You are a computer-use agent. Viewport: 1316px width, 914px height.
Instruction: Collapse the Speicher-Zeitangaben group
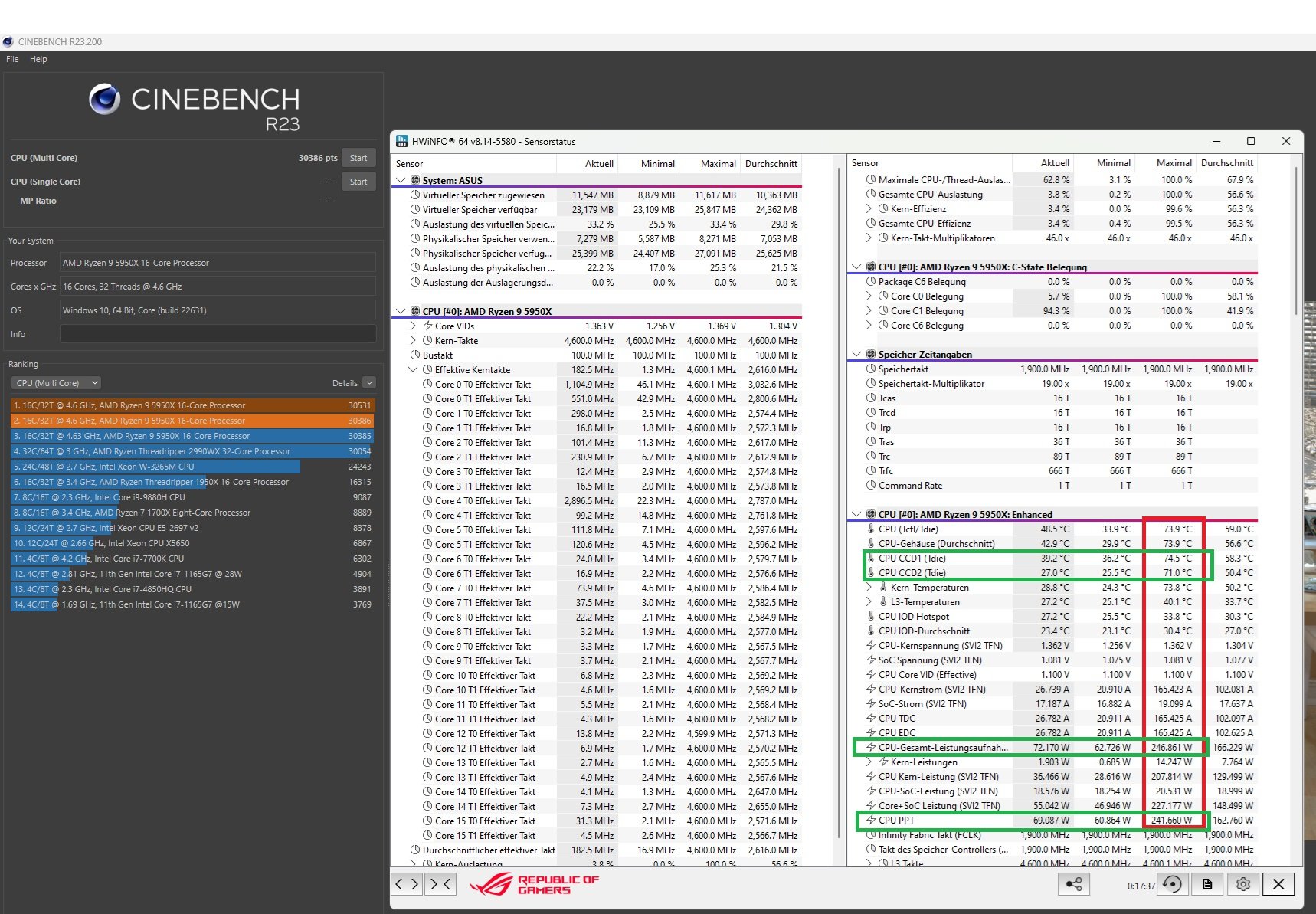[856, 355]
